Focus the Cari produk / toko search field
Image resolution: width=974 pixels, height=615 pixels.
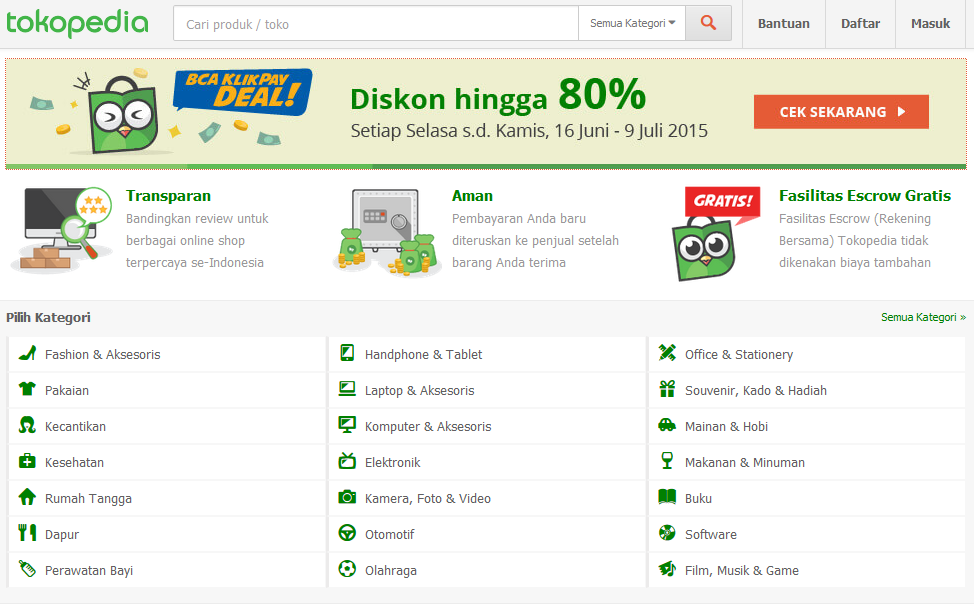[x=376, y=24]
